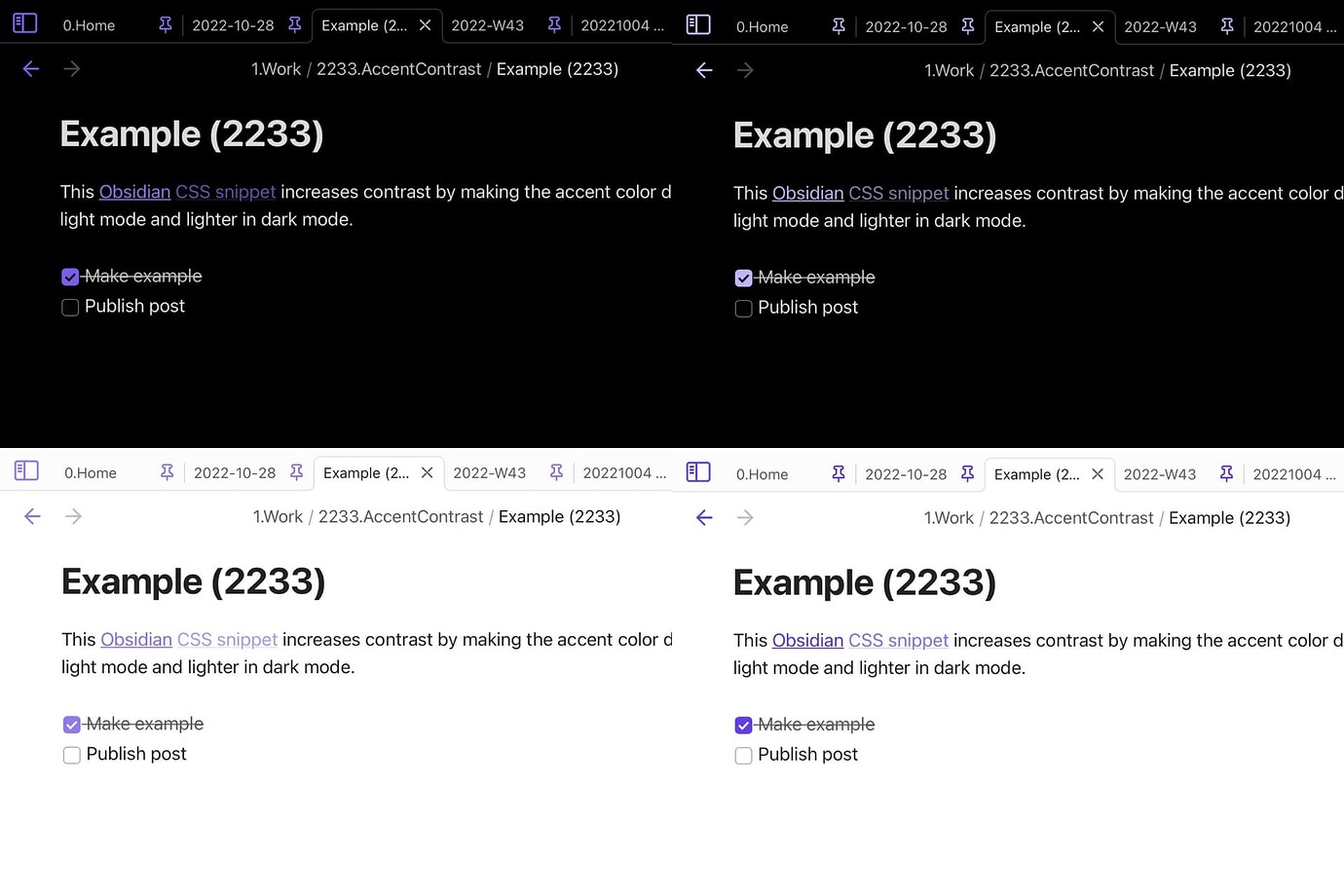1344x896 pixels.
Task: Click the pin icon next to 0.Home tab
Action: coord(165,24)
